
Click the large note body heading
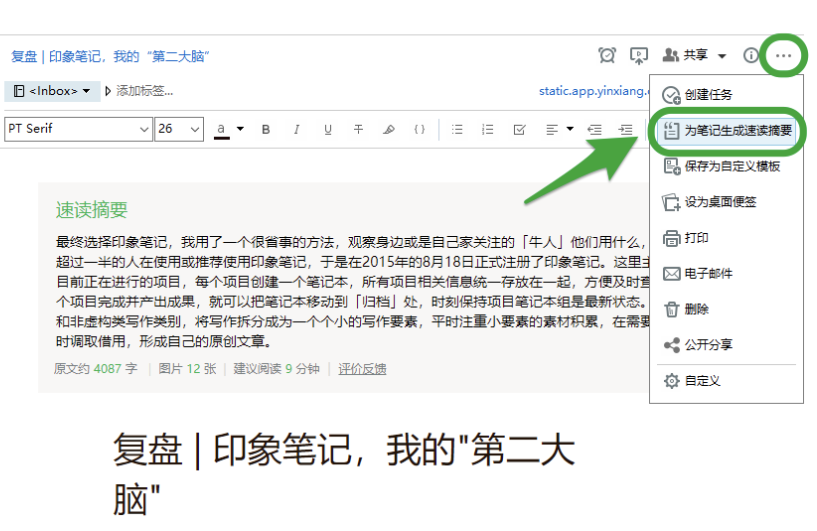click(x=344, y=473)
